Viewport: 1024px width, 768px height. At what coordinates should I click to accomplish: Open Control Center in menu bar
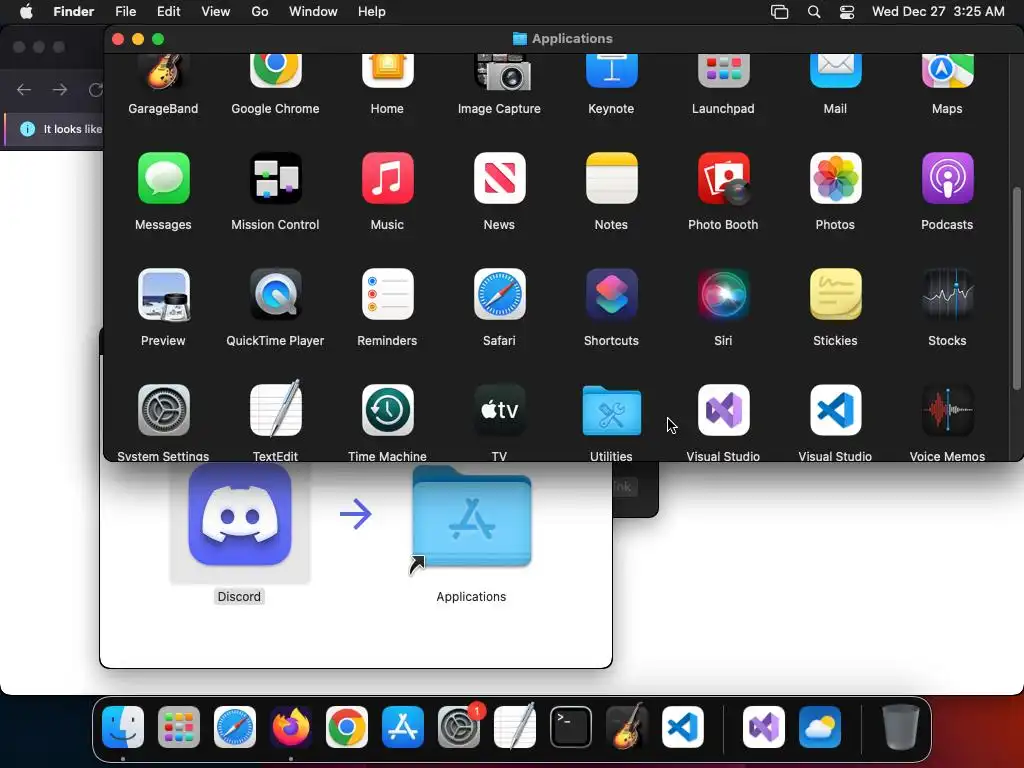(x=847, y=12)
